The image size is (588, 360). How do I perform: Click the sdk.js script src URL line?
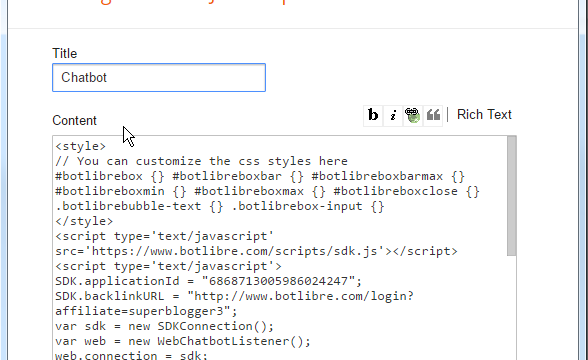tap(256, 251)
